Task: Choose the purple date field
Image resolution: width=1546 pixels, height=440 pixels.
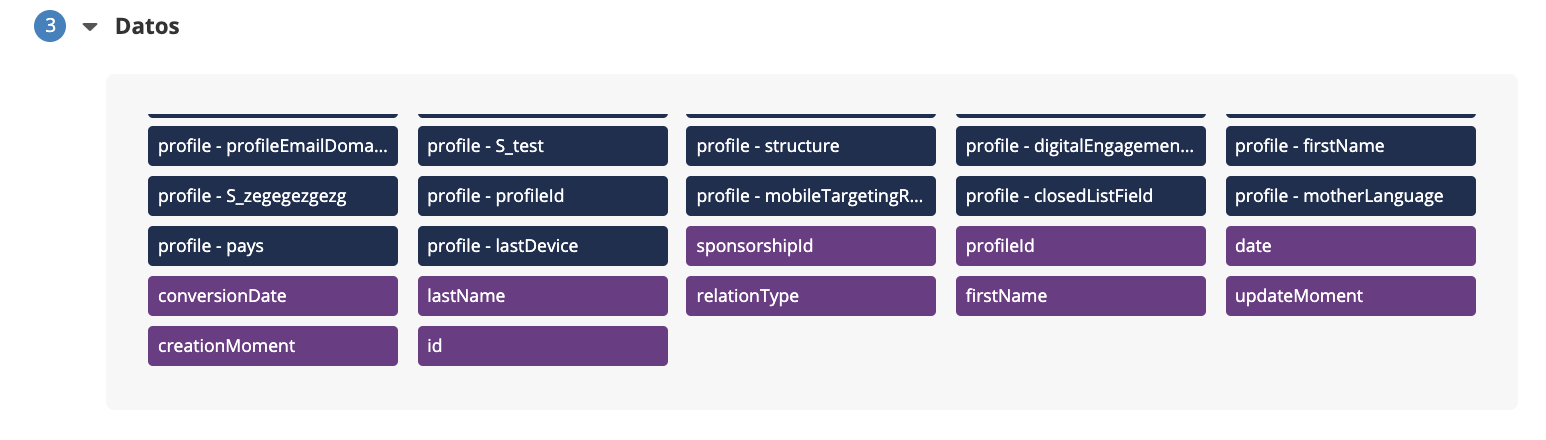Action: click(x=1350, y=246)
